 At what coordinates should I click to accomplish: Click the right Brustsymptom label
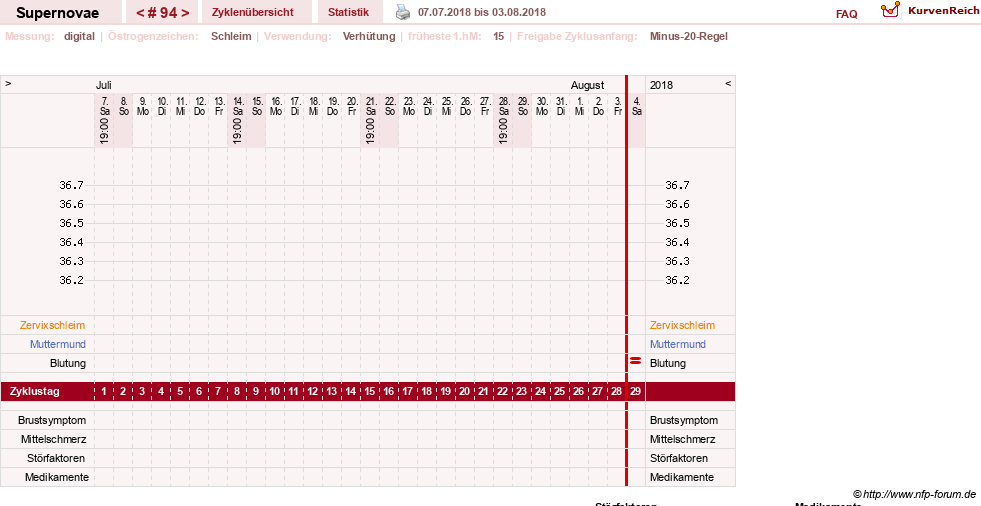click(684, 420)
